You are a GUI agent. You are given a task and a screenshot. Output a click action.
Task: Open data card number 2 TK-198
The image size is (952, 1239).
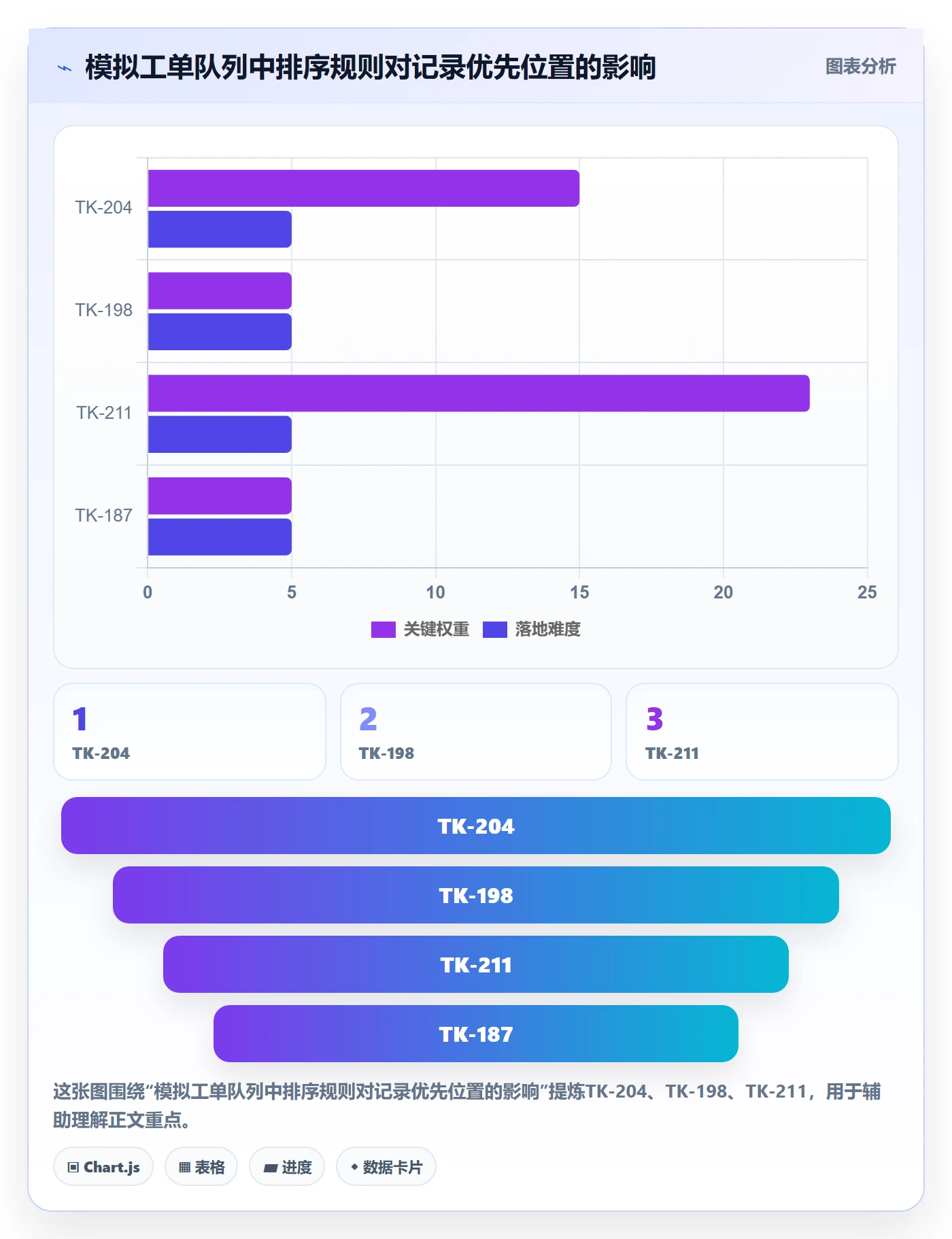tap(476, 732)
